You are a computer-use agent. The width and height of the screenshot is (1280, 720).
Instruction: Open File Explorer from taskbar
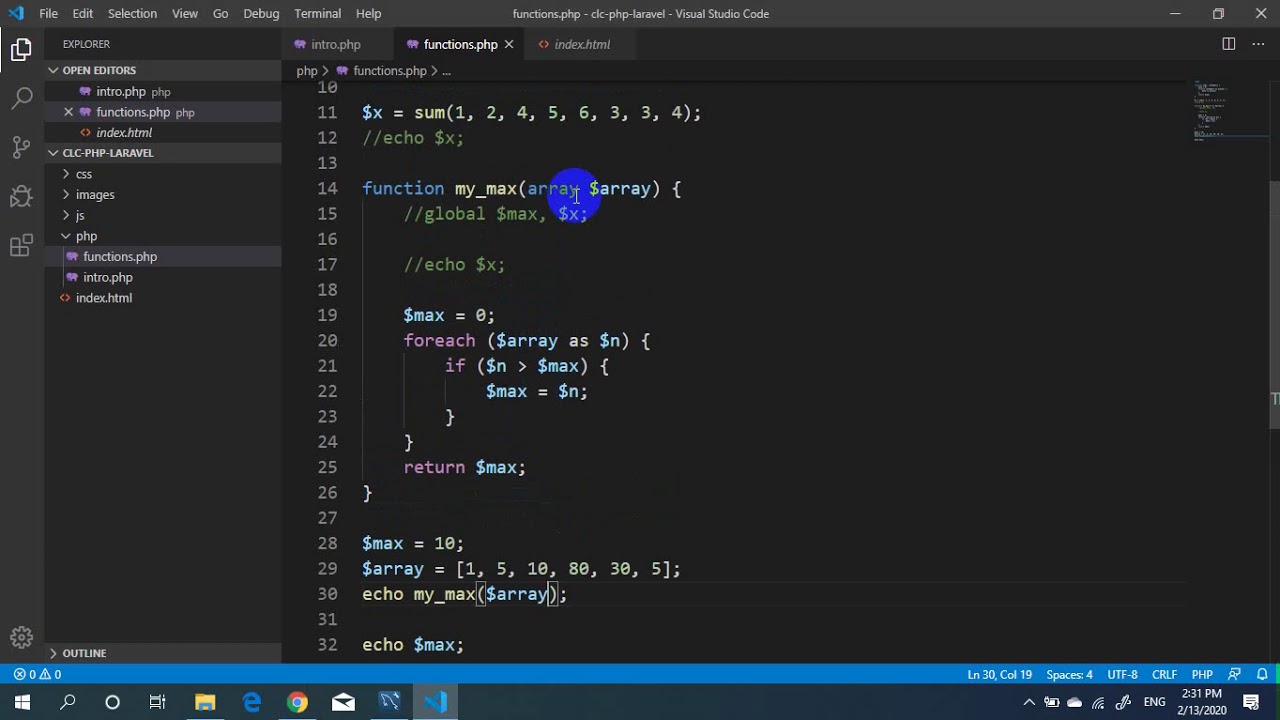205,702
